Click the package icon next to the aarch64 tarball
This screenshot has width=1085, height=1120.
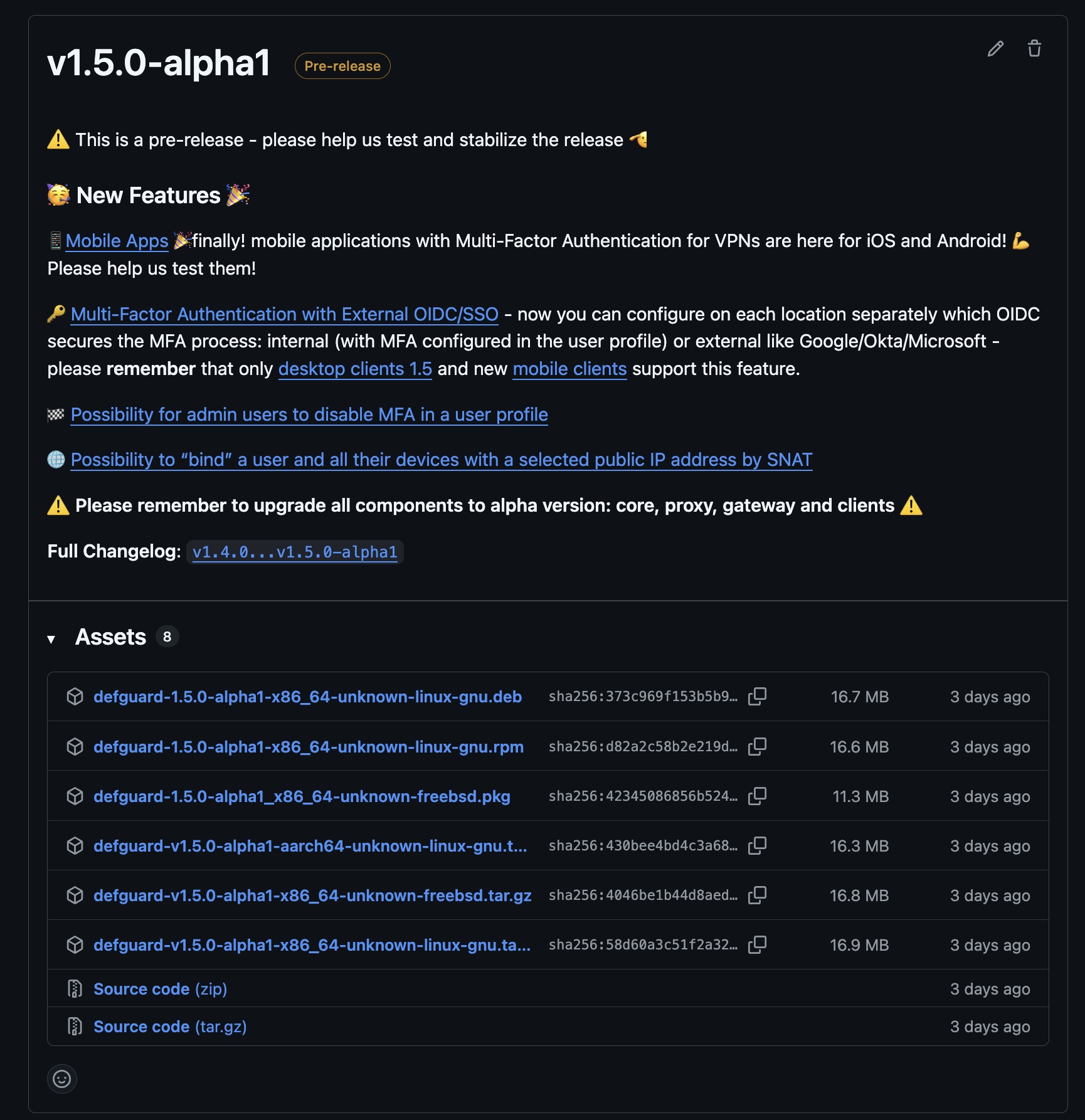pos(75,845)
